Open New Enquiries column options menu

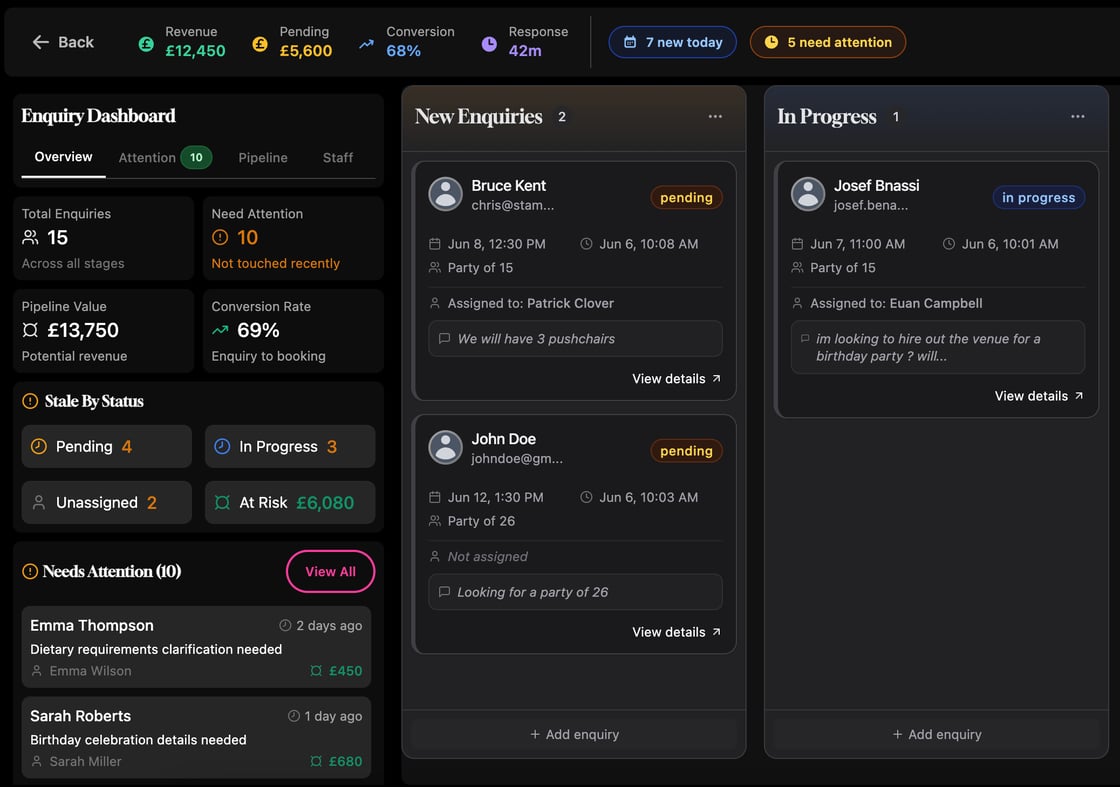(x=715, y=117)
